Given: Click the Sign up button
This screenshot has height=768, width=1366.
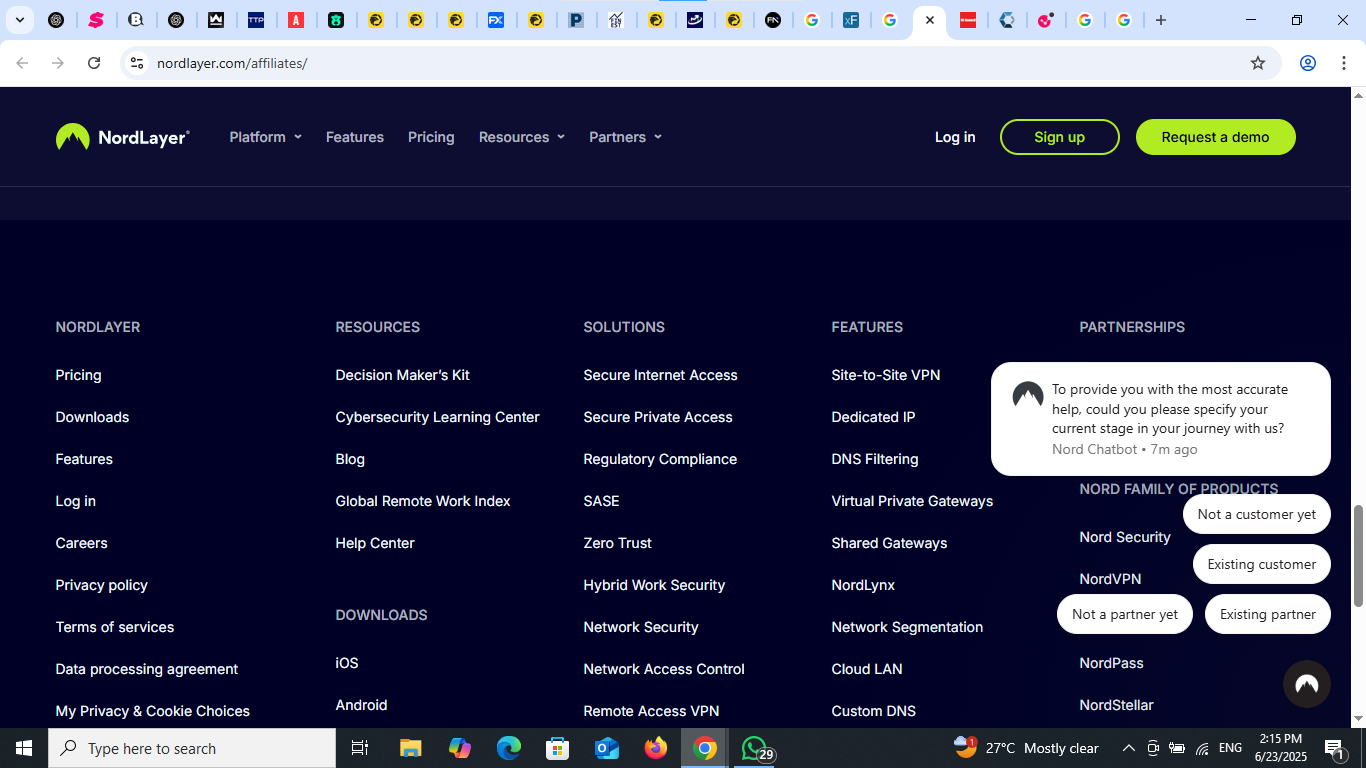Looking at the screenshot, I should tap(1060, 137).
